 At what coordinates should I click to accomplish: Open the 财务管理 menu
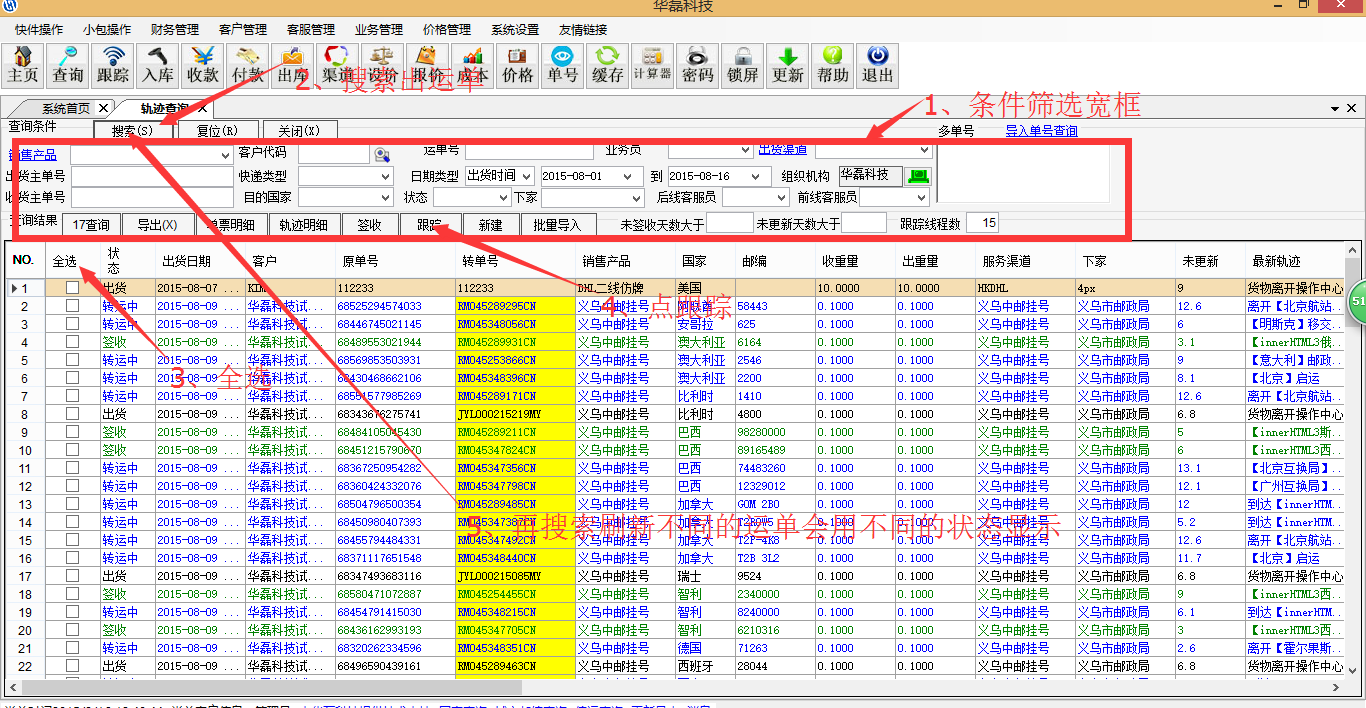175,30
